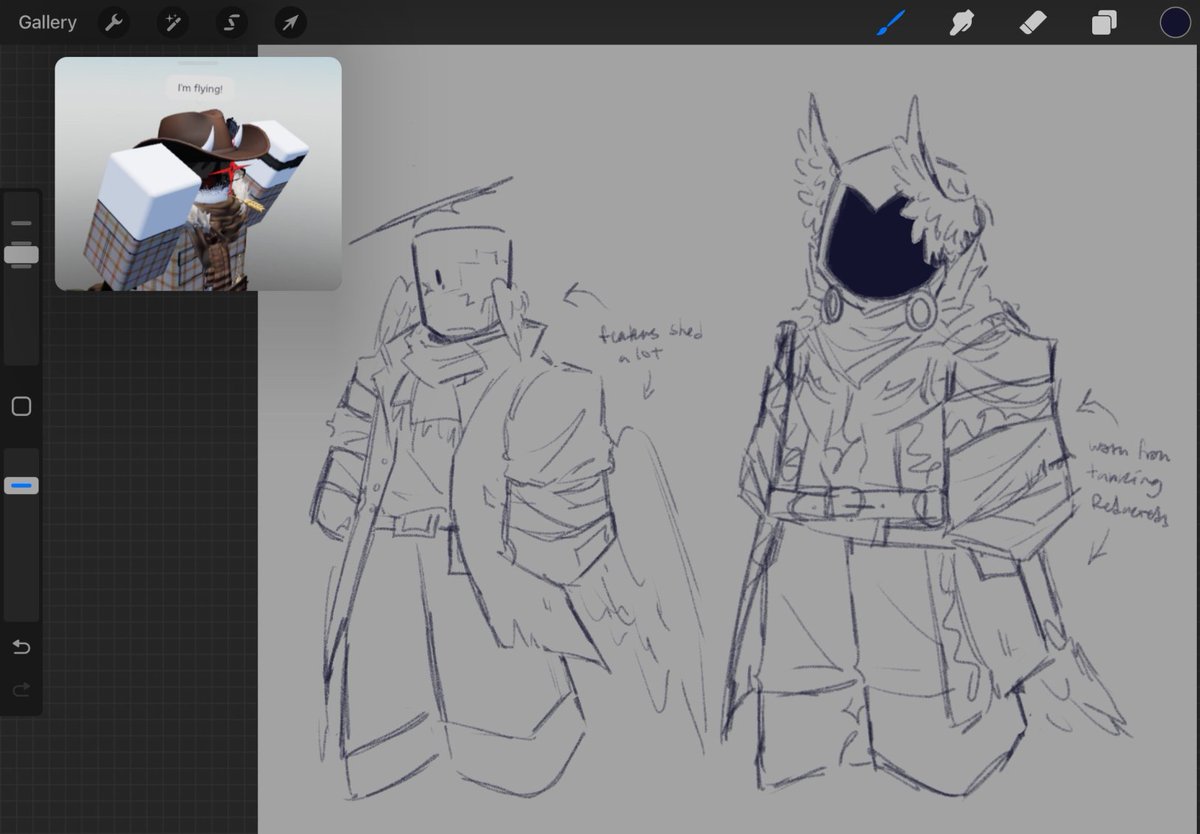Click the brush size slider handle
1200x834 pixels.
[x=21, y=254]
